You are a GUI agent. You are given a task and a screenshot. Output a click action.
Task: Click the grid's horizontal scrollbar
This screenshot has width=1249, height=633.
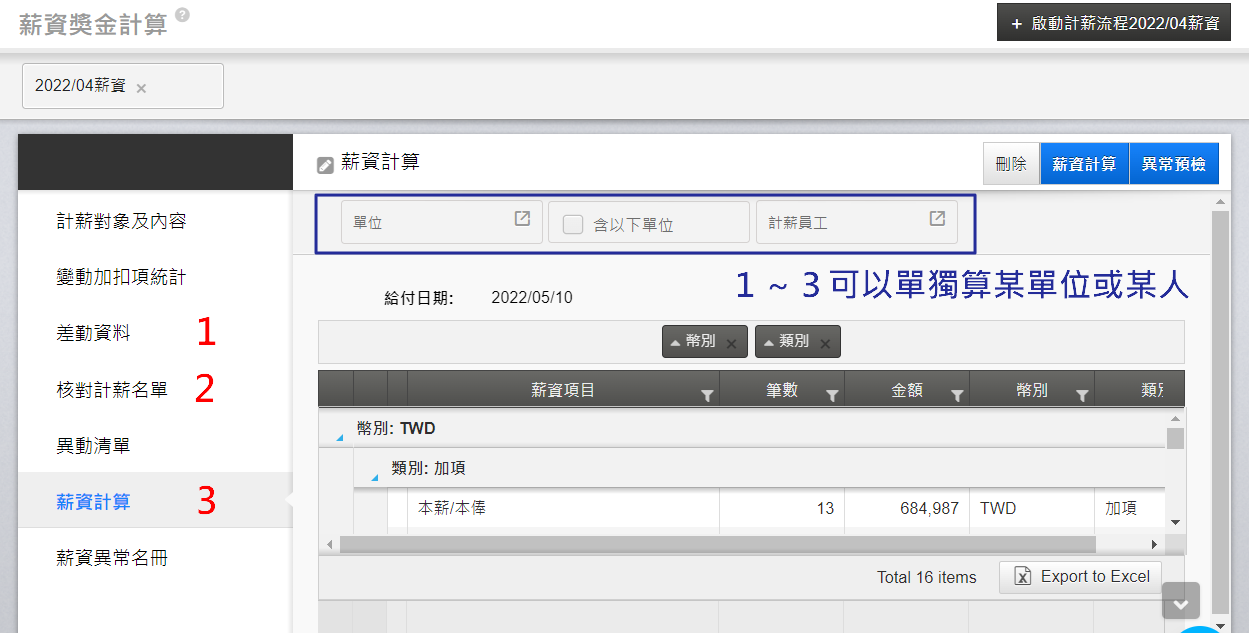click(x=716, y=544)
